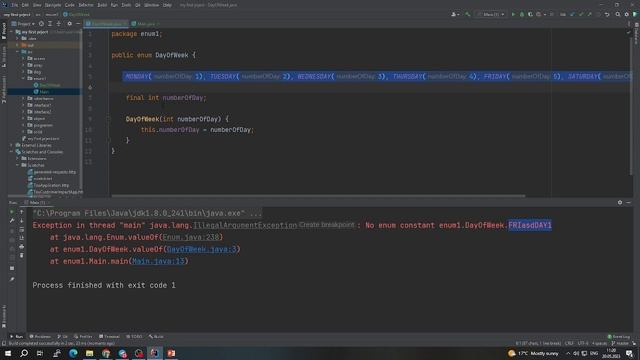Select Main class in project tree
This screenshot has height=360, width=640.
(44, 92)
